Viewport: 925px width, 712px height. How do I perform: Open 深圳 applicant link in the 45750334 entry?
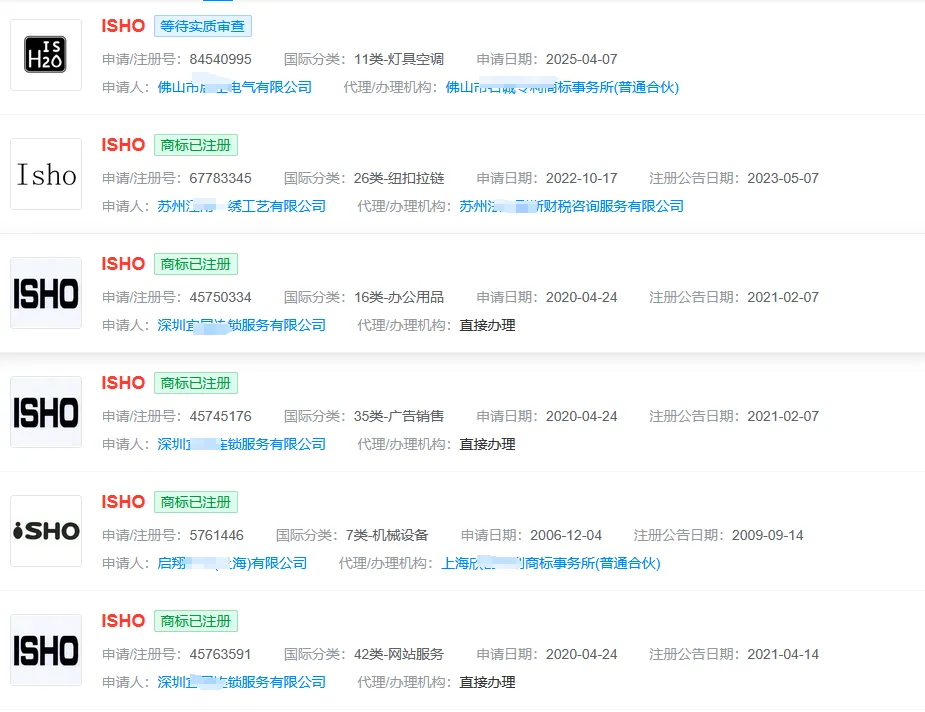pyautogui.click(x=241, y=326)
